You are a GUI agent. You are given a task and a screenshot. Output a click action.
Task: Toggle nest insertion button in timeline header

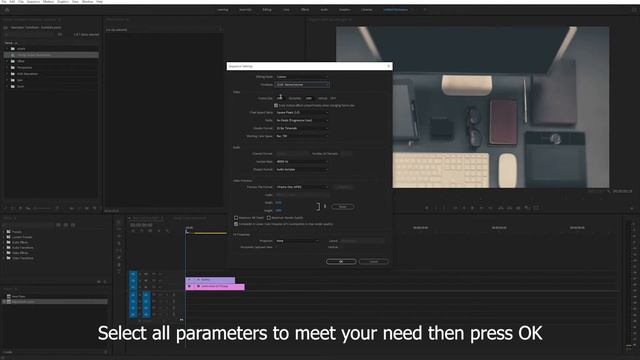click(x=133, y=231)
